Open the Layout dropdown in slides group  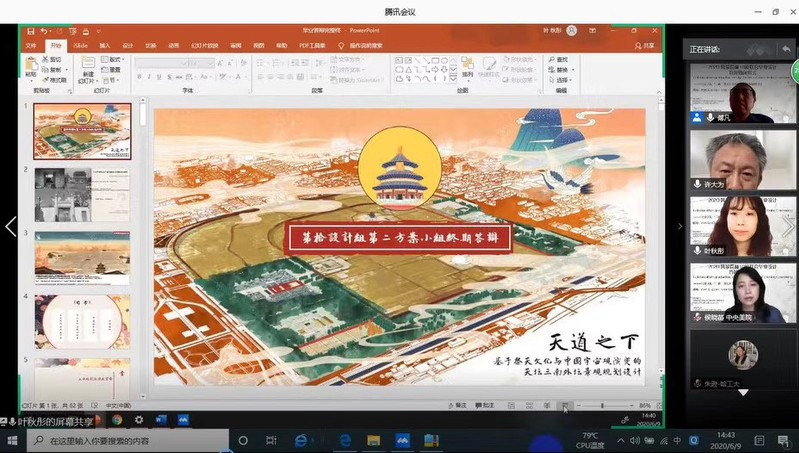pyautogui.click(x=111, y=60)
